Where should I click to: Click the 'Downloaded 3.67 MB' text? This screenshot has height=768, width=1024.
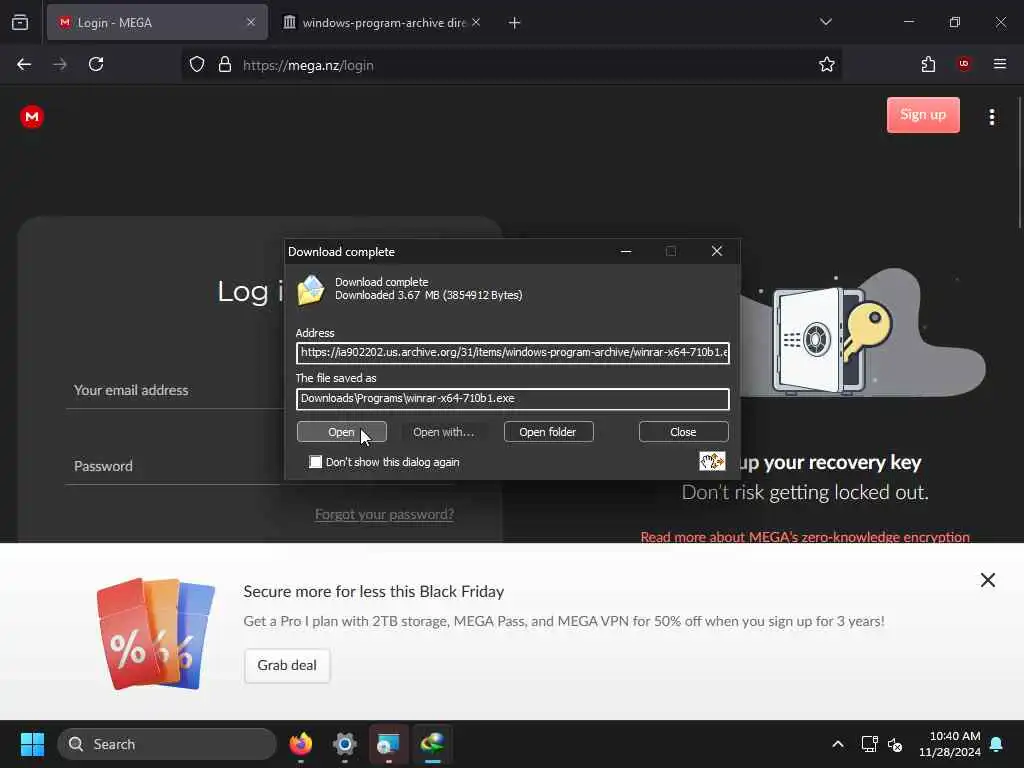pyautogui.click(x=428, y=295)
